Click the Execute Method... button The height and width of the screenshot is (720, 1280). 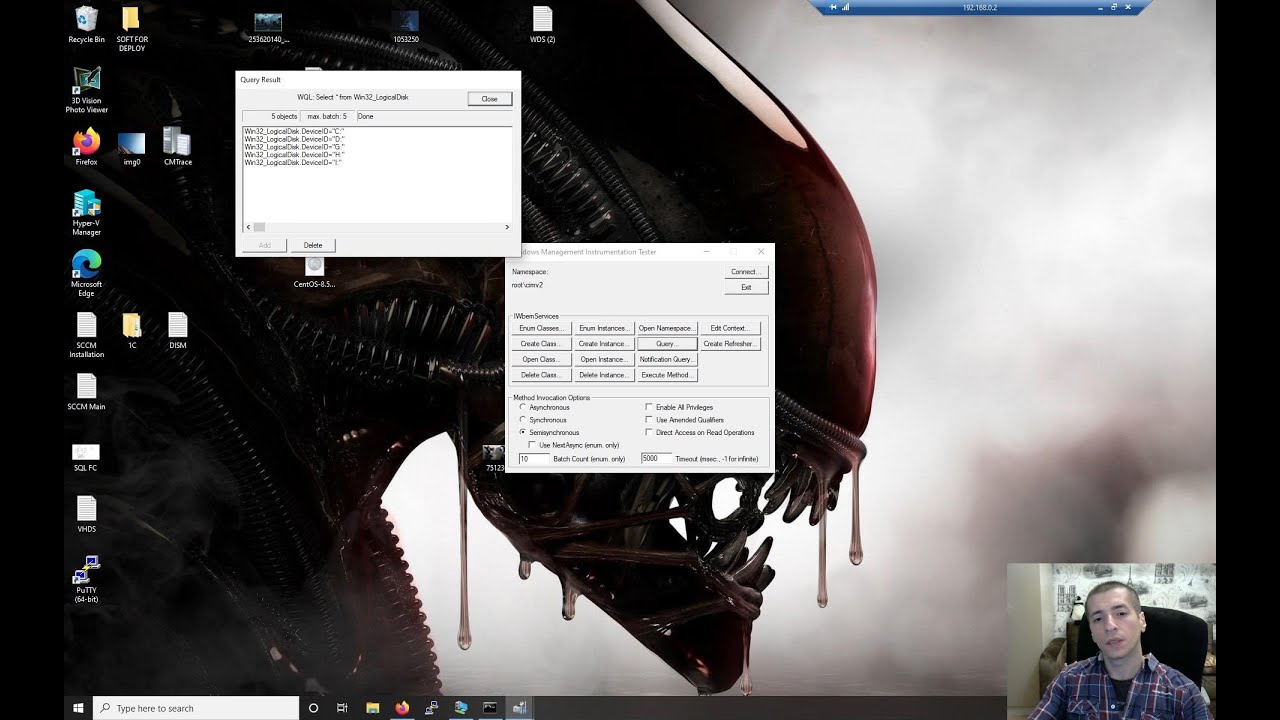[x=666, y=375]
